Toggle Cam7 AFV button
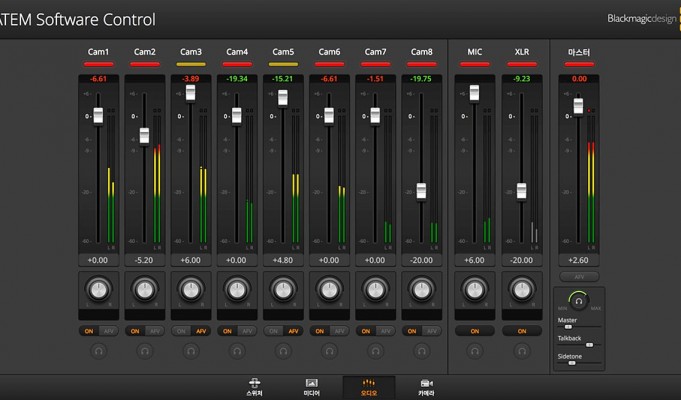The image size is (681, 400). [x=386, y=331]
